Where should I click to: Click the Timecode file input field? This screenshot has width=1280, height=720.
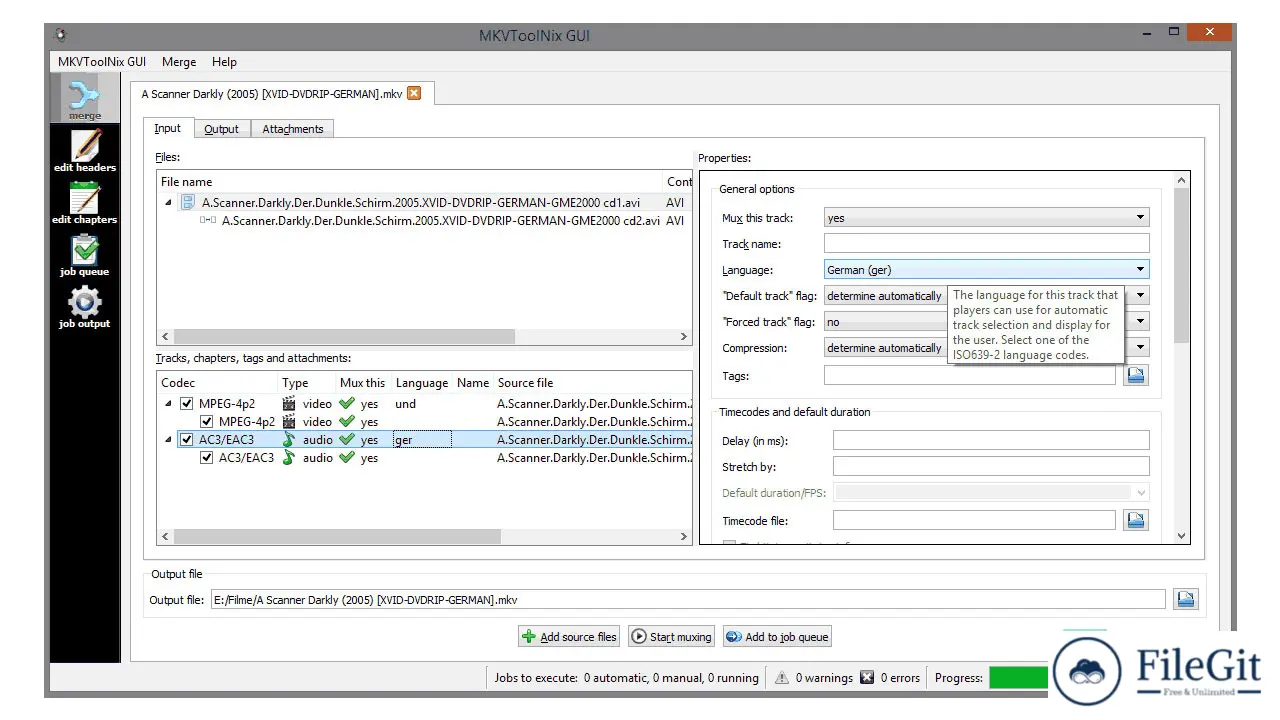[974, 520]
